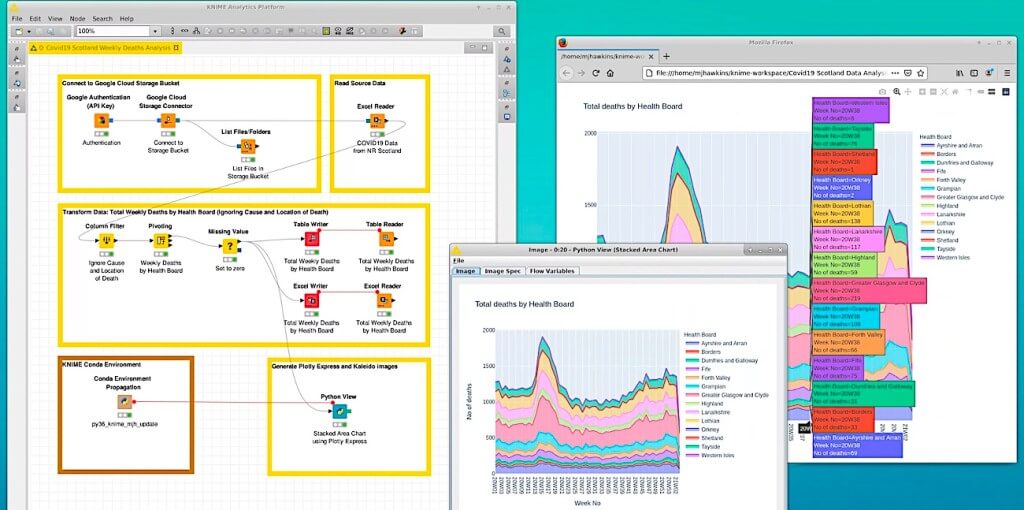Image resolution: width=1024 pixels, height=510 pixels.
Task: Click the New workflow icon in KNIME toolbar
Action: (x=19, y=31)
